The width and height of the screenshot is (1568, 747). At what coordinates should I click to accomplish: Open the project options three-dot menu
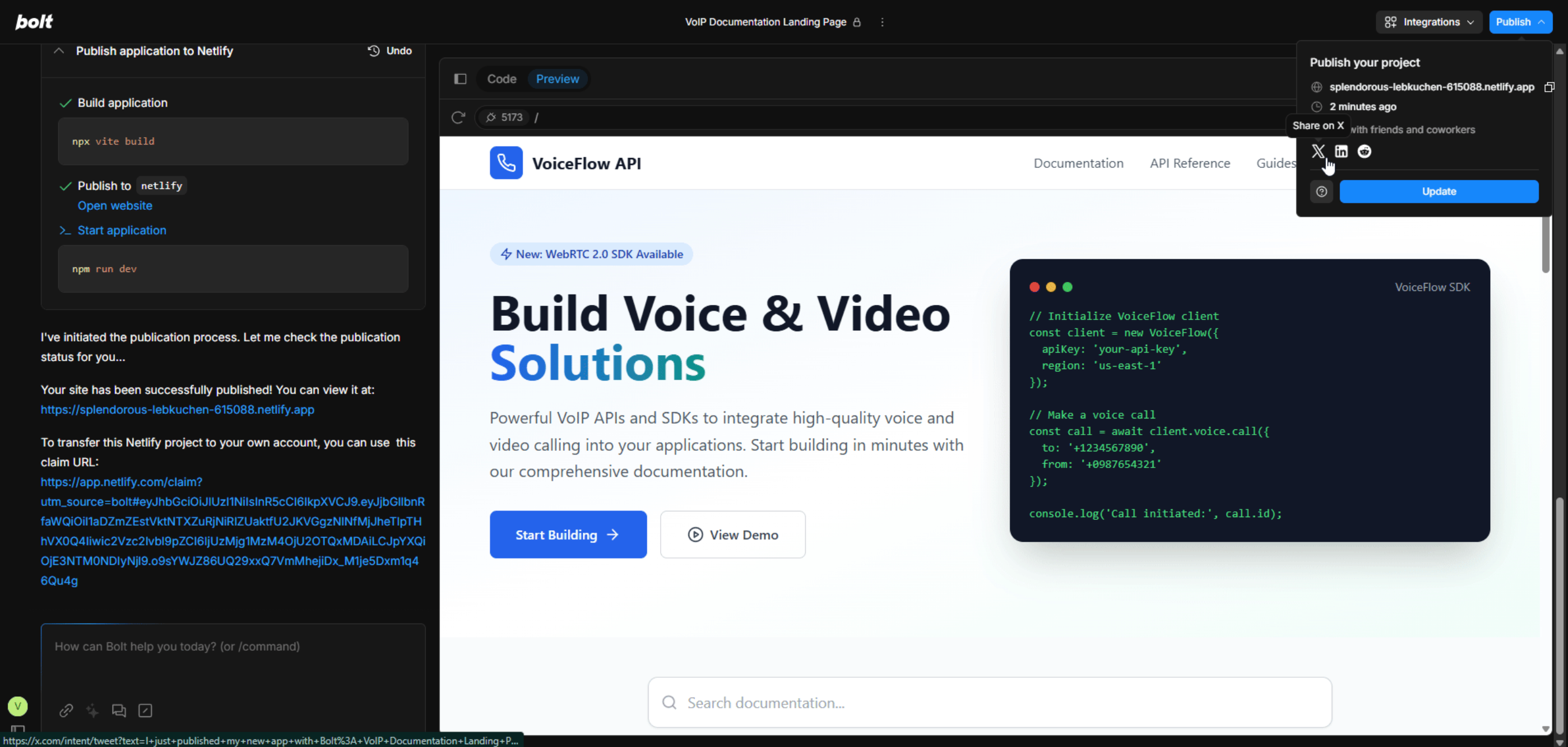(x=882, y=22)
